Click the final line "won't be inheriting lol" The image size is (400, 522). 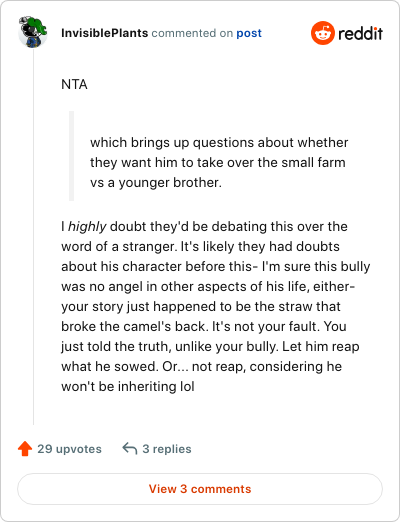(128, 386)
